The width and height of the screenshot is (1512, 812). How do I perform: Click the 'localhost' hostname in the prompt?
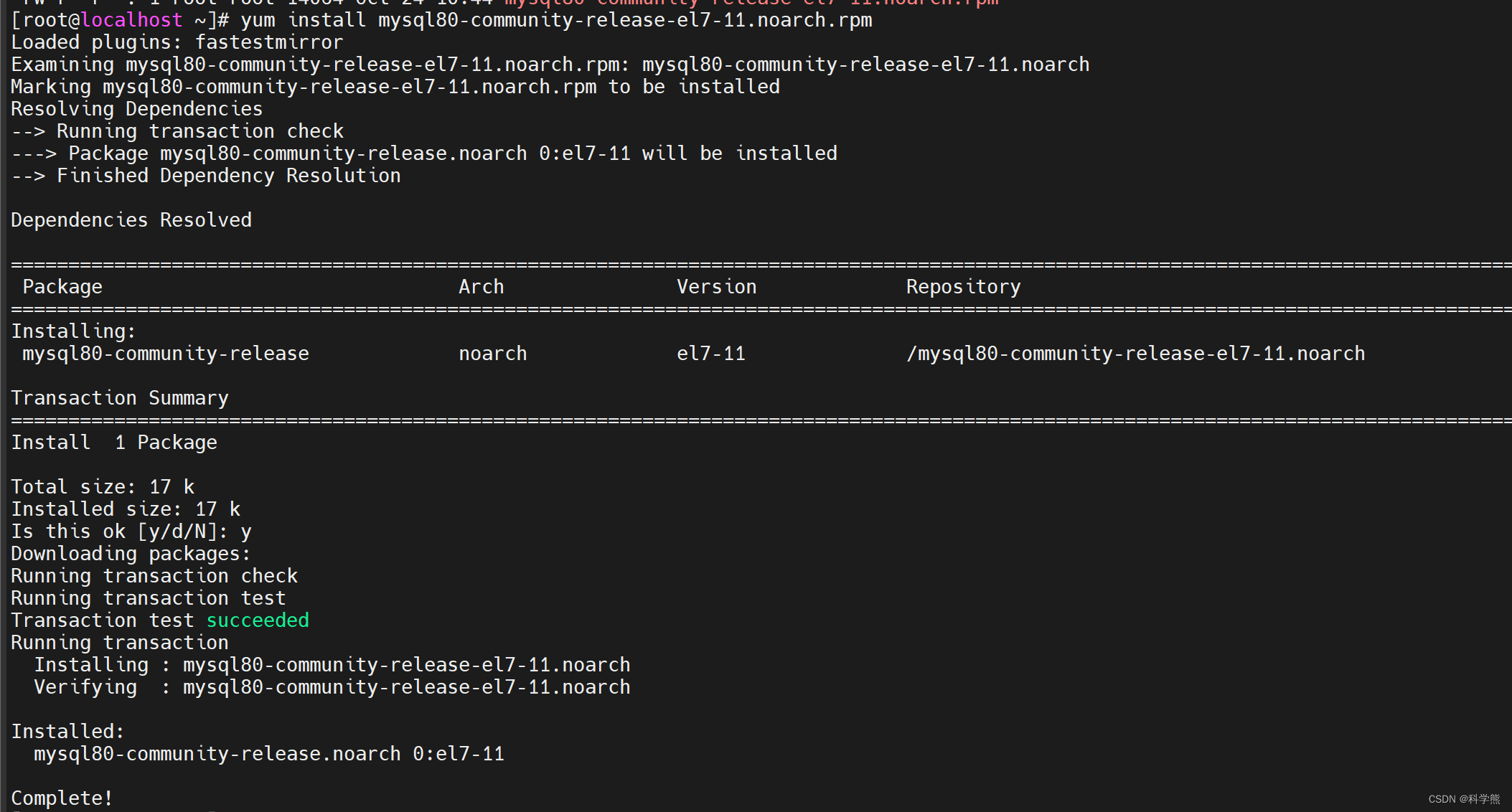click(x=131, y=20)
